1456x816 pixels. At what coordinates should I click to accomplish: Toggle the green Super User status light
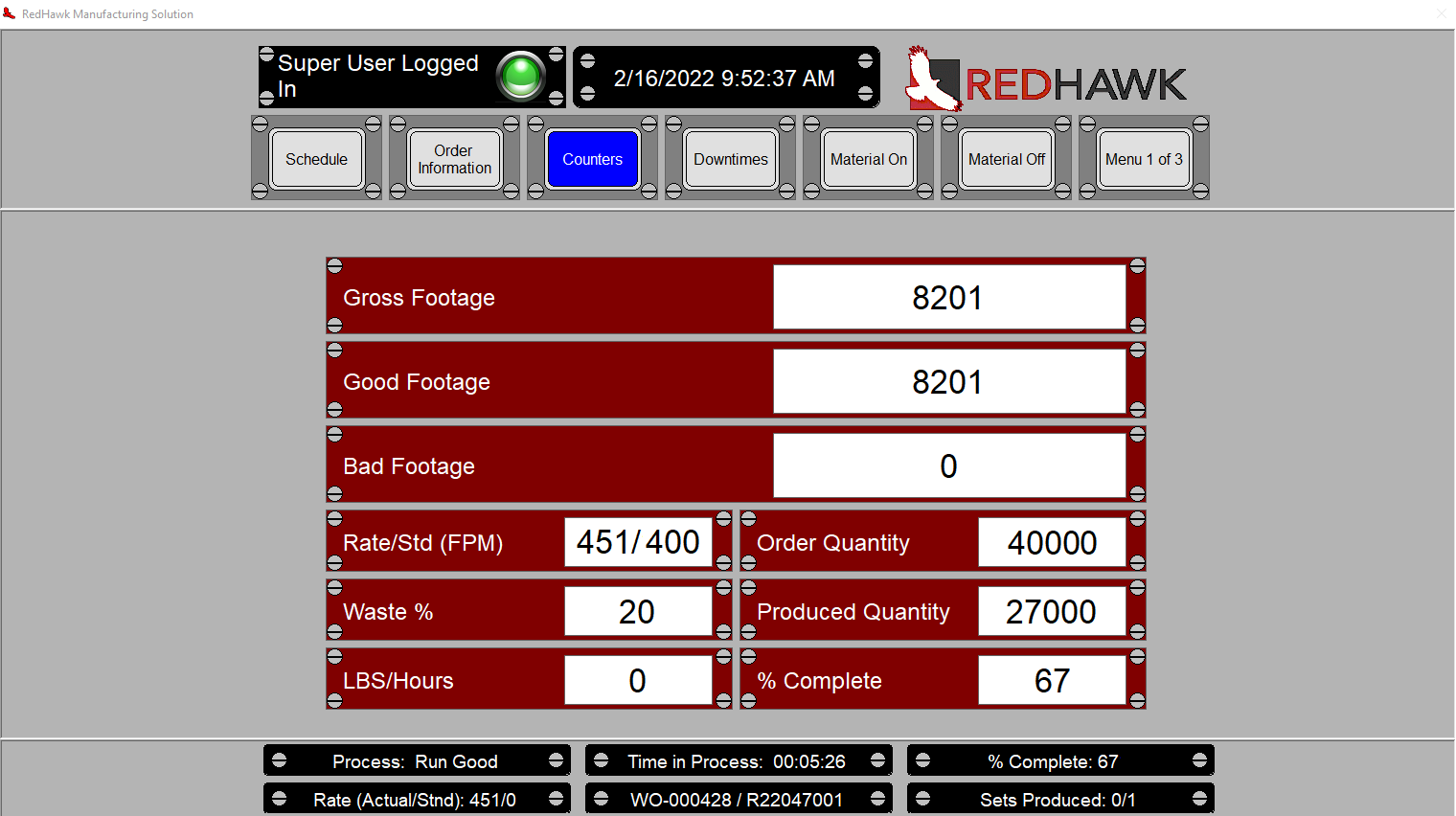pyautogui.click(x=522, y=78)
